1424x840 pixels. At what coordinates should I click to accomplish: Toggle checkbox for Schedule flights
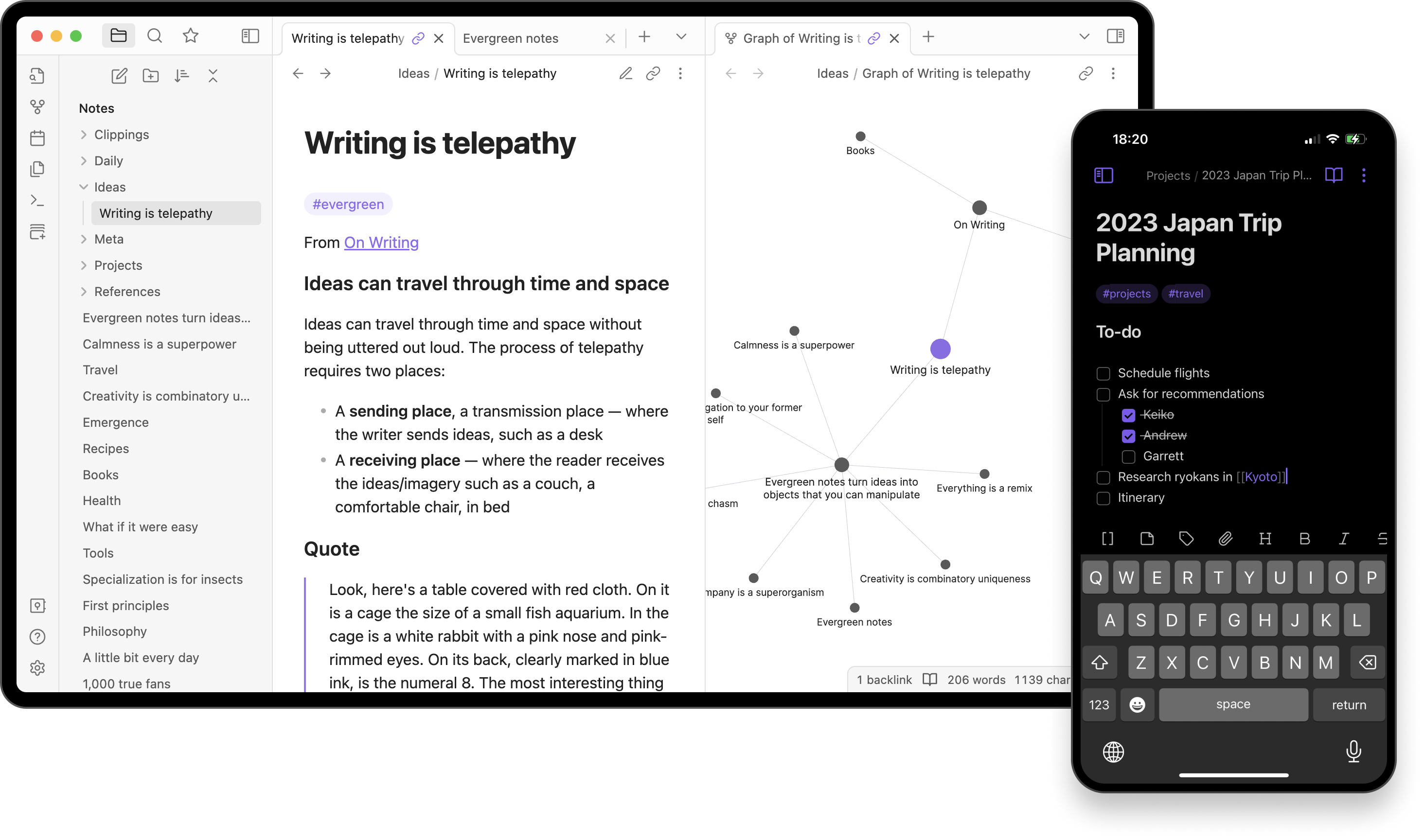1103,372
